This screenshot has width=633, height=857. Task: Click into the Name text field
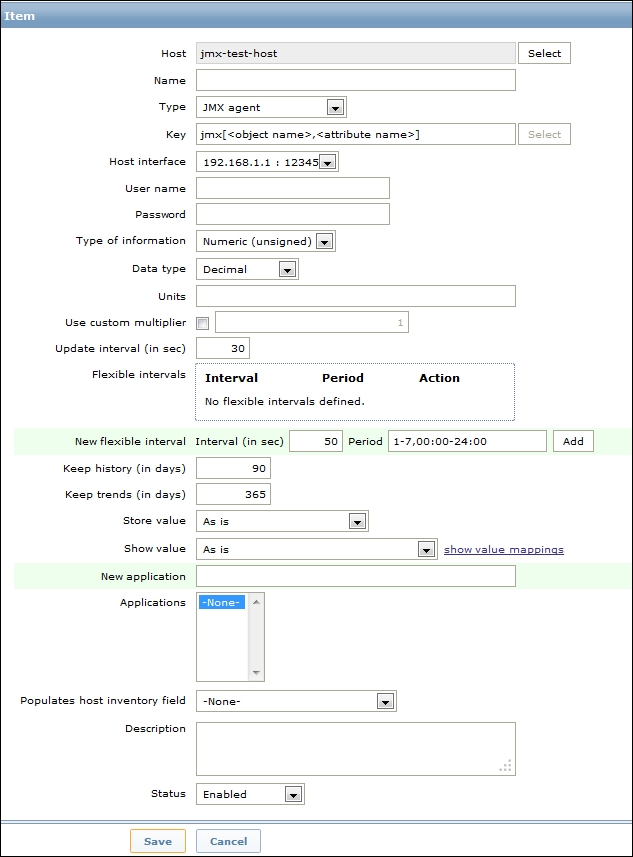[x=355, y=80]
